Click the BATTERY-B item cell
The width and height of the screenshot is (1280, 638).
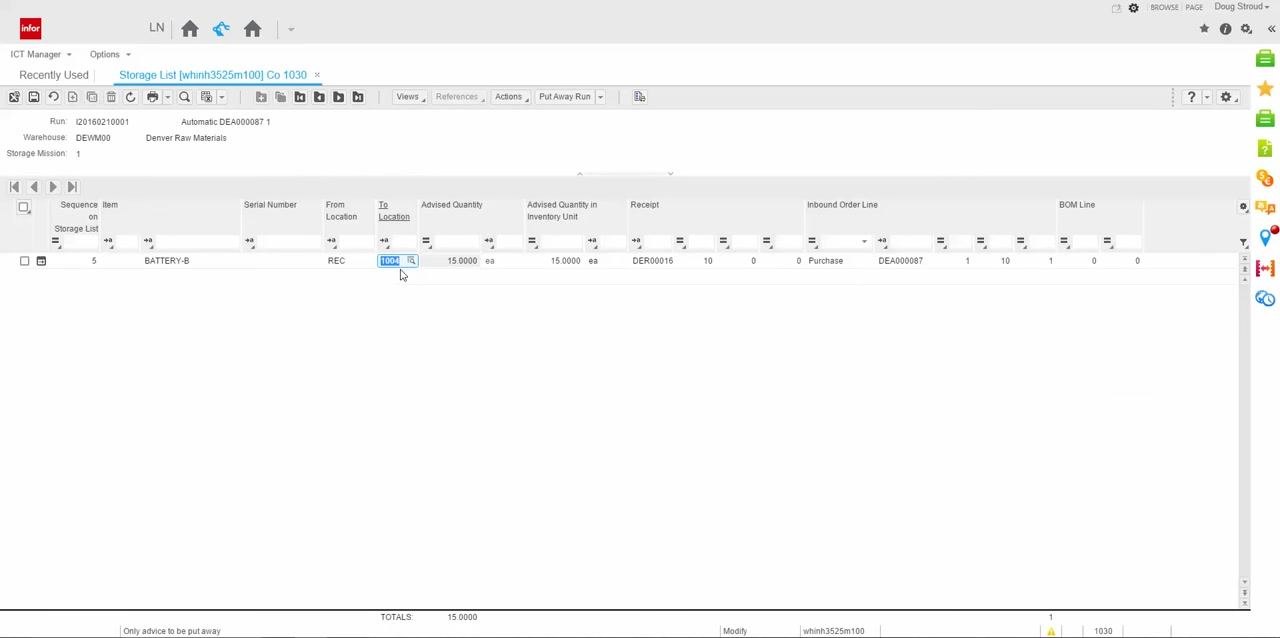point(166,261)
